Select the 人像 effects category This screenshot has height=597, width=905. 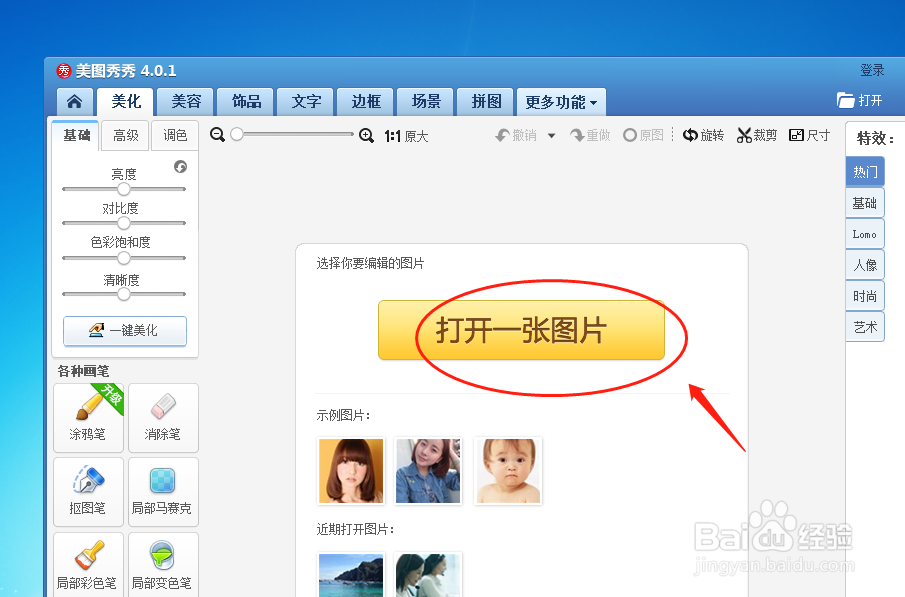(865, 265)
